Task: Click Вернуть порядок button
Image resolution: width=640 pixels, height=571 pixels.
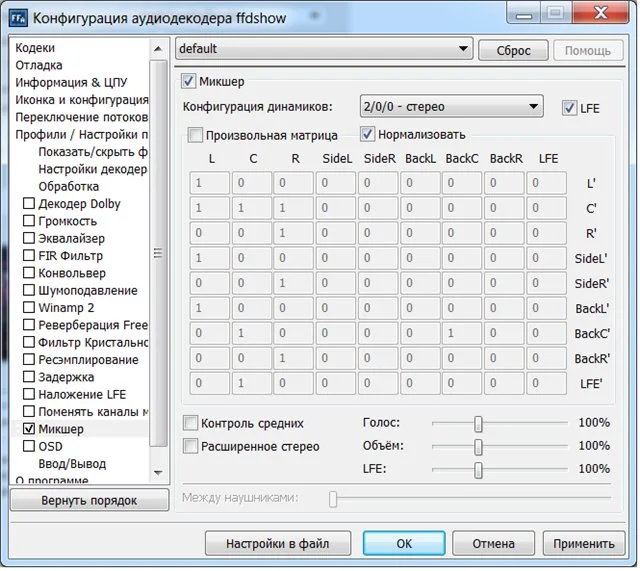Action: (x=89, y=501)
